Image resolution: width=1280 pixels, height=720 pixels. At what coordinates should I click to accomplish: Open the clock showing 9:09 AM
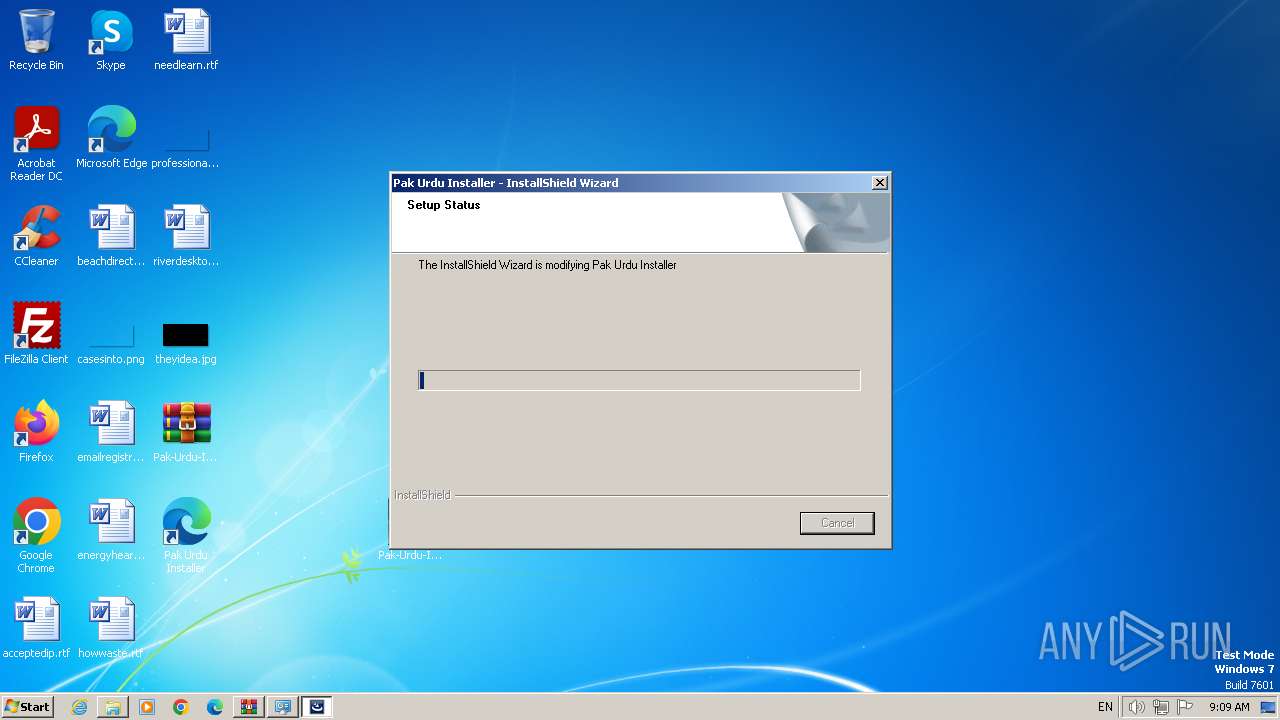click(1229, 707)
